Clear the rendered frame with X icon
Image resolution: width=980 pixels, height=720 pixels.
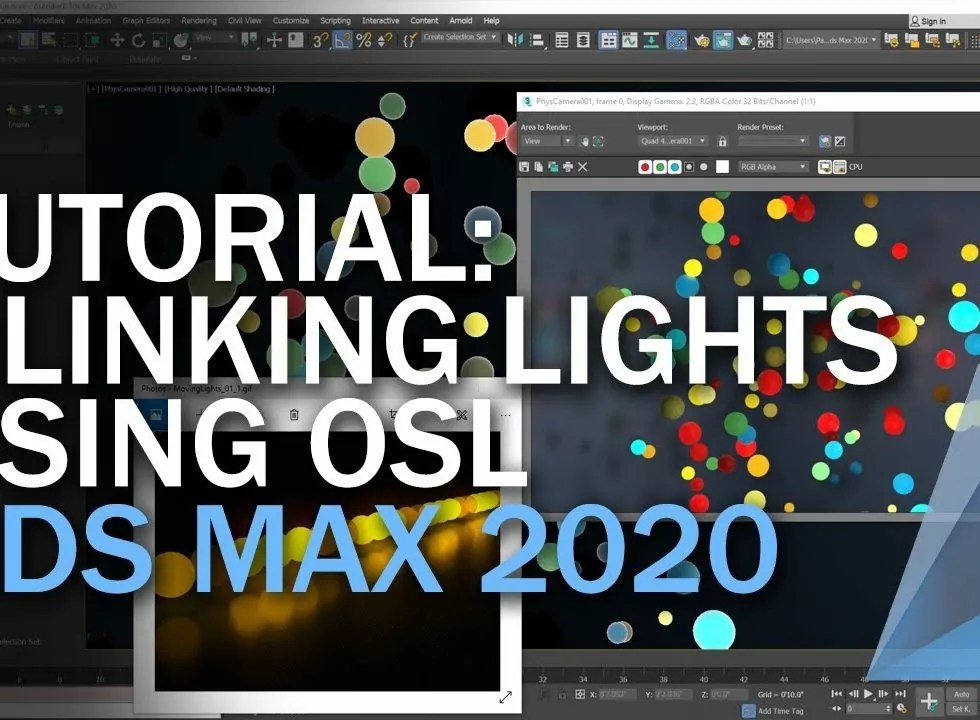click(x=582, y=167)
